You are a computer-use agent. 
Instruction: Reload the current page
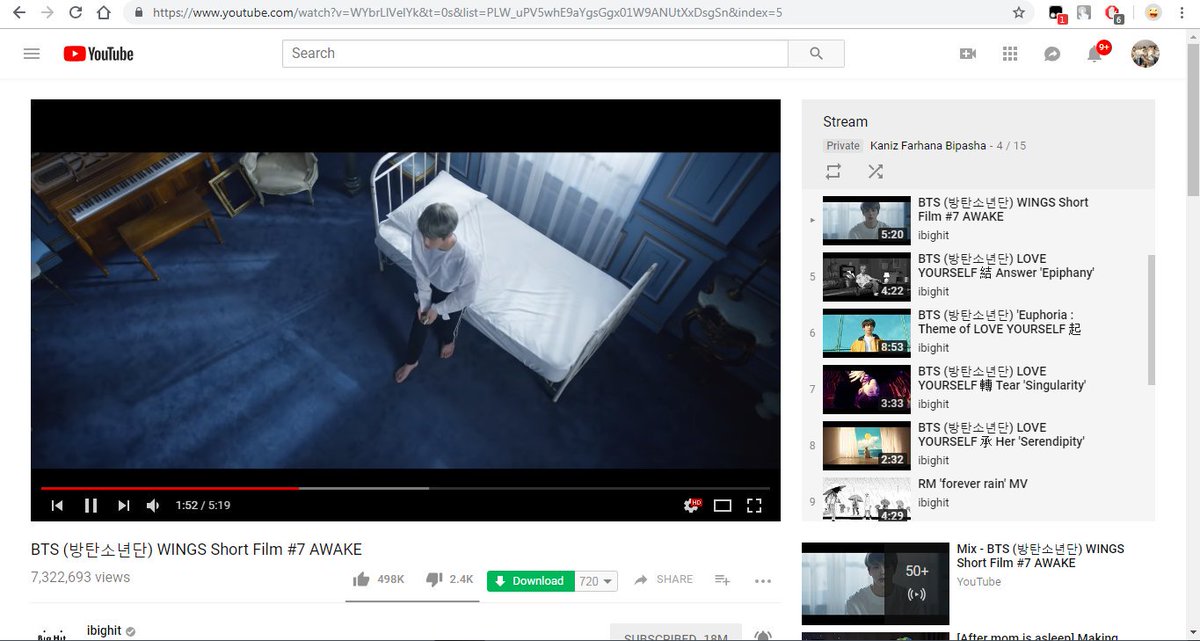pyautogui.click(x=75, y=13)
